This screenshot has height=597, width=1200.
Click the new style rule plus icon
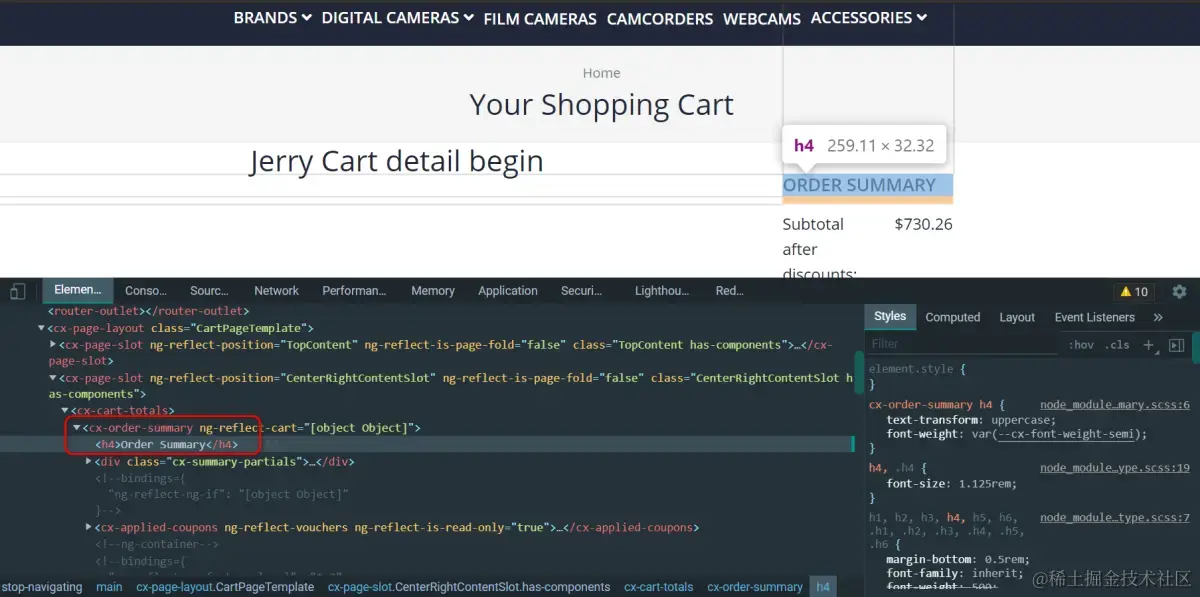1149,344
